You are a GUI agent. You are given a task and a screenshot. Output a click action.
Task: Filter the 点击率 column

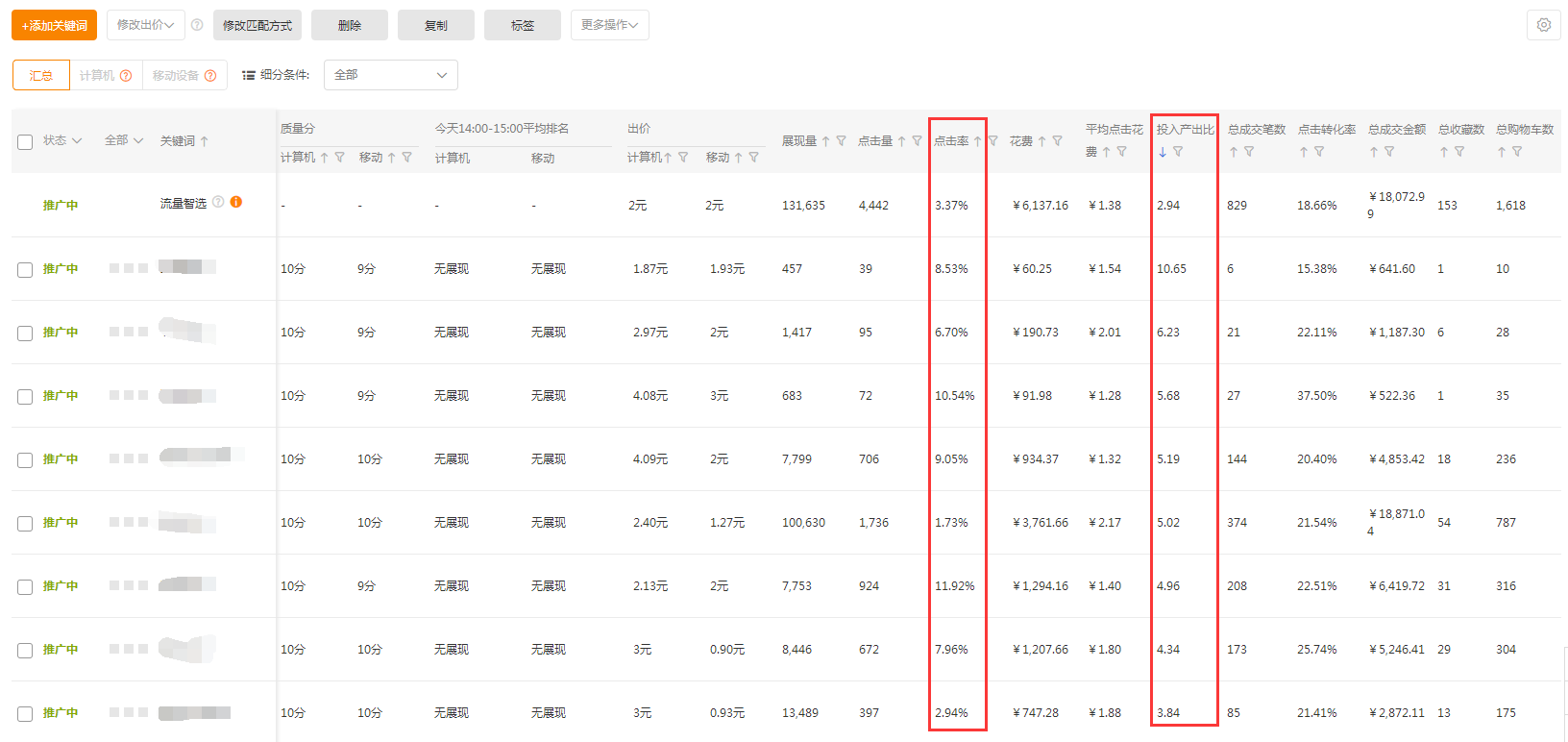992,141
